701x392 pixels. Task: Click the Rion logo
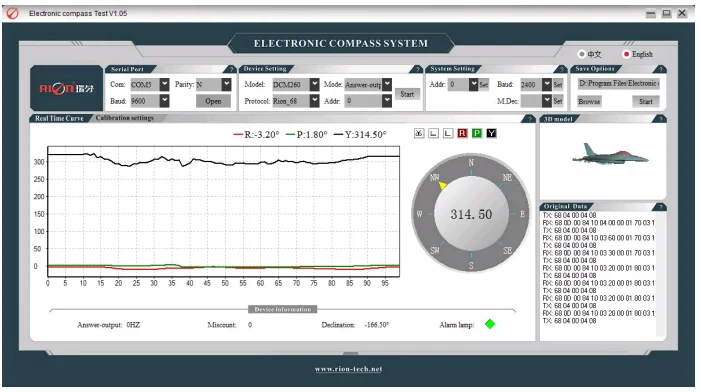67,88
